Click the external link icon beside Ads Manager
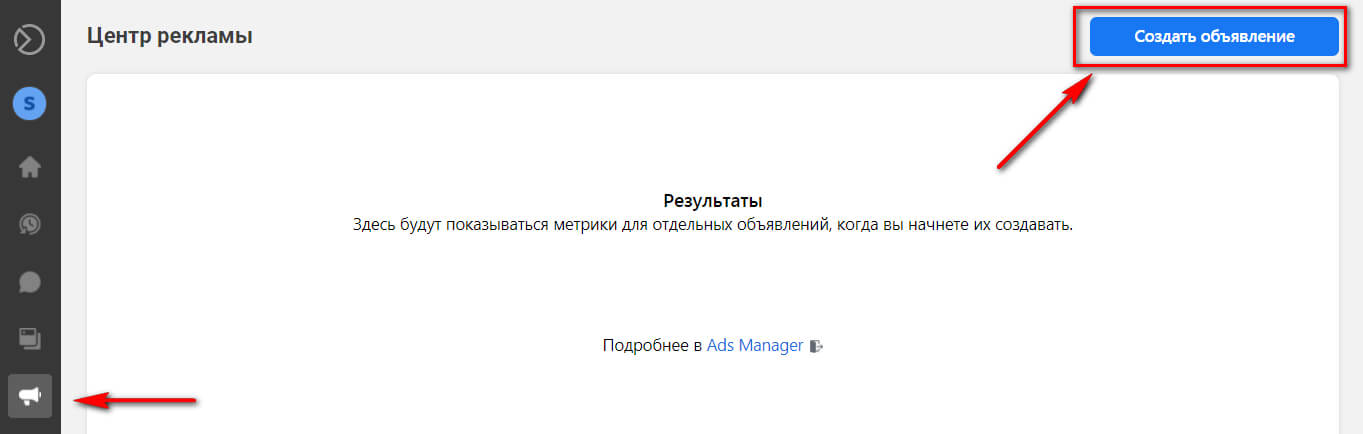 click(x=816, y=347)
